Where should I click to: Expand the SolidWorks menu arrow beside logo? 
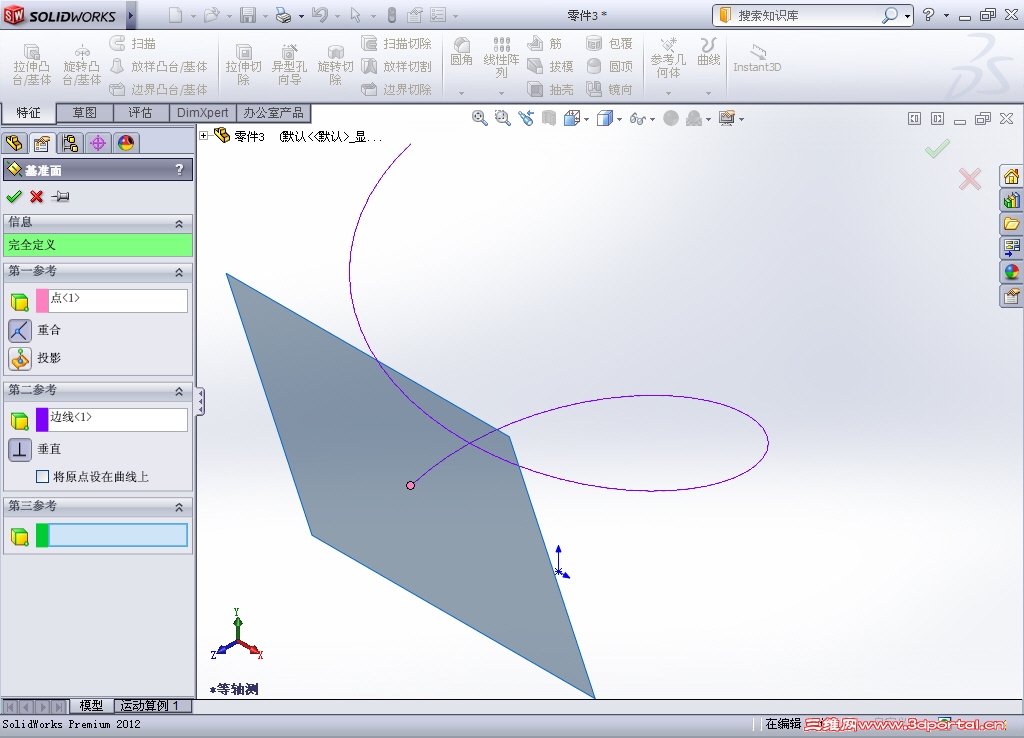point(131,15)
